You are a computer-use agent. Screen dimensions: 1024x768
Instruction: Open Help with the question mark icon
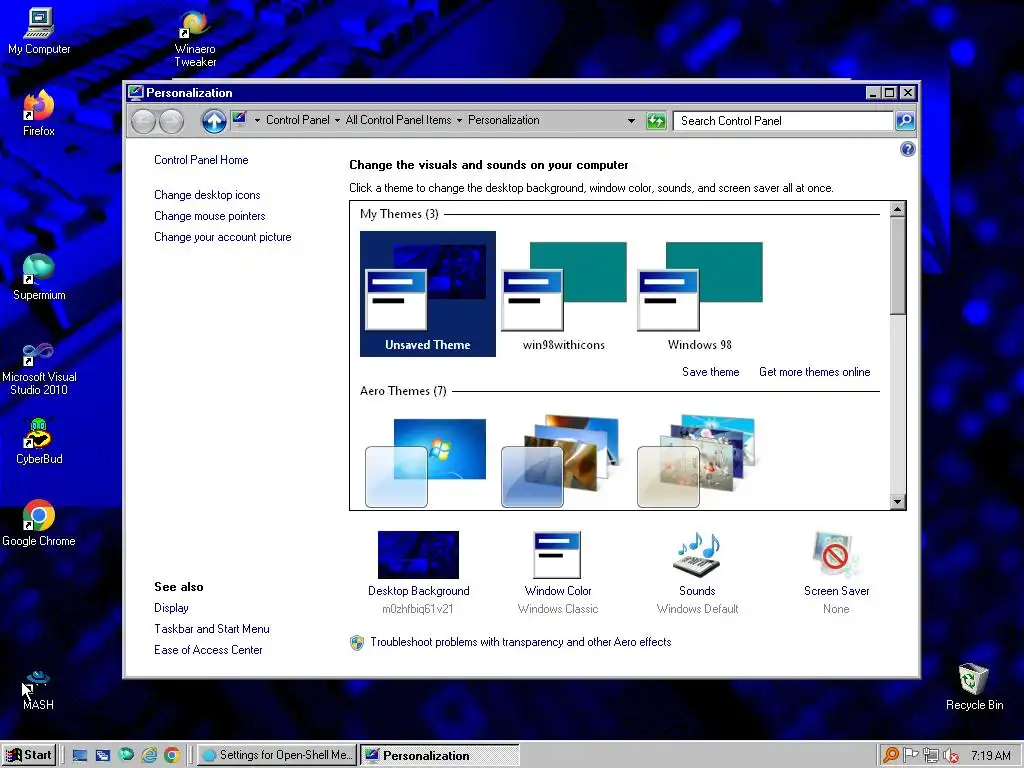tap(908, 150)
